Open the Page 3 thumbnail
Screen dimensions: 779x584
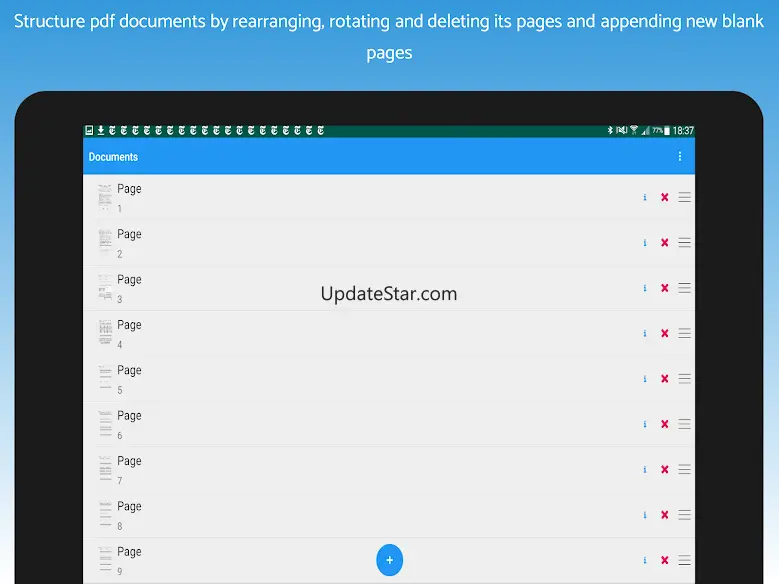coord(105,288)
